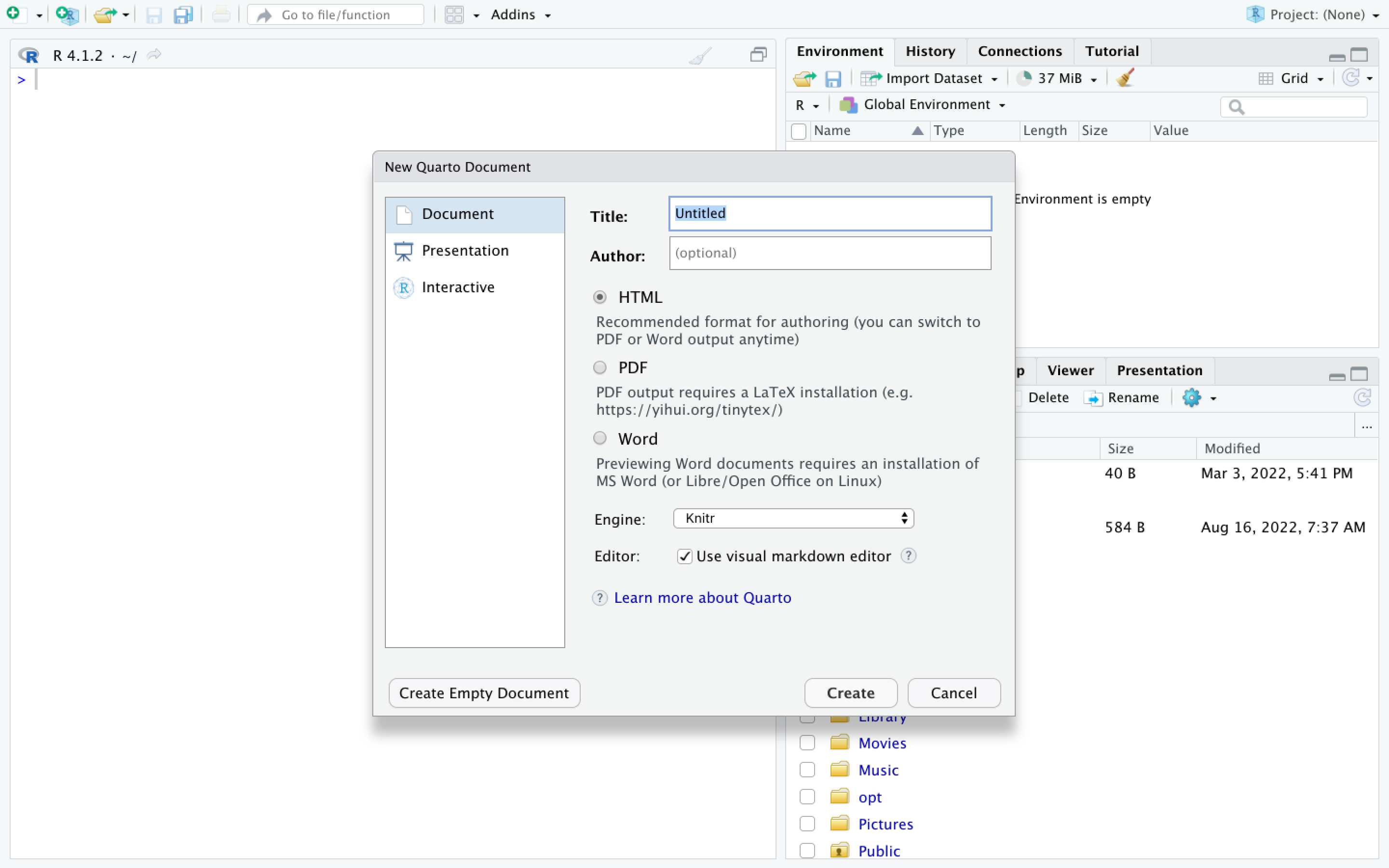Maximize the console pane icon
Viewport: 1389px width, 868px height.
pyautogui.click(x=758, y=54)
